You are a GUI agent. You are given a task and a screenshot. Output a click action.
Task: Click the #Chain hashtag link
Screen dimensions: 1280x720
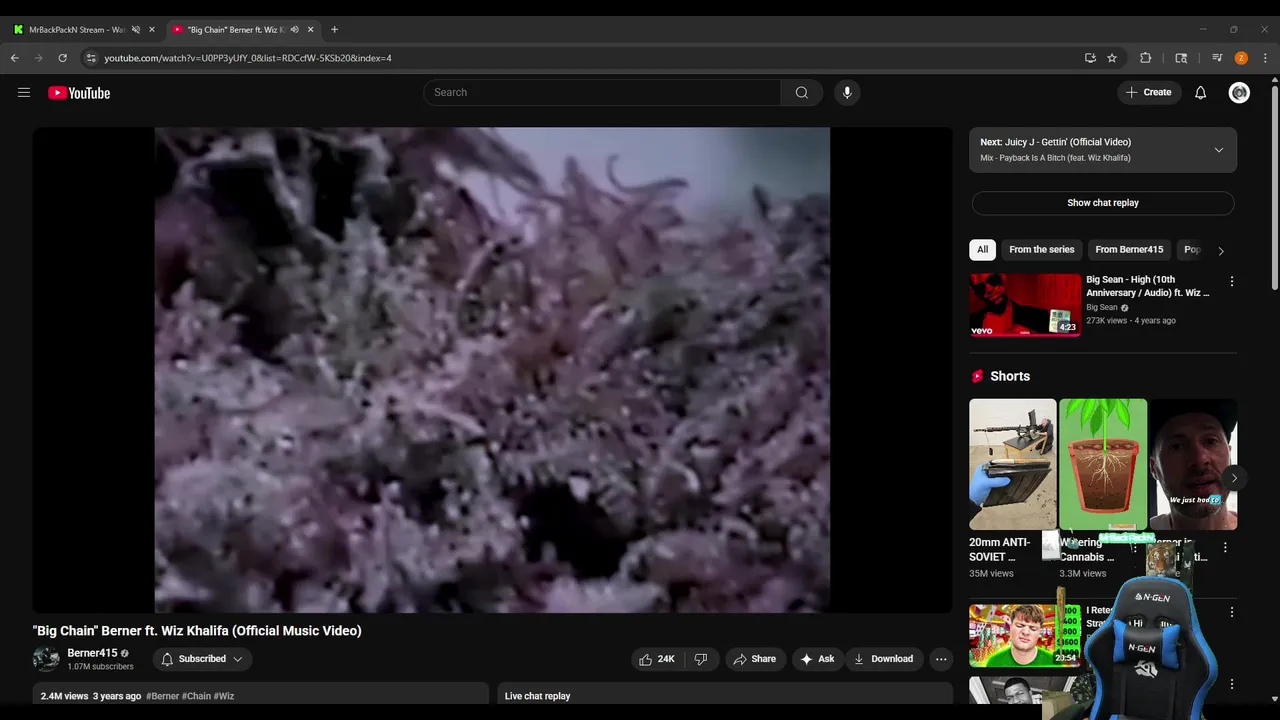(x=196, y=696)
